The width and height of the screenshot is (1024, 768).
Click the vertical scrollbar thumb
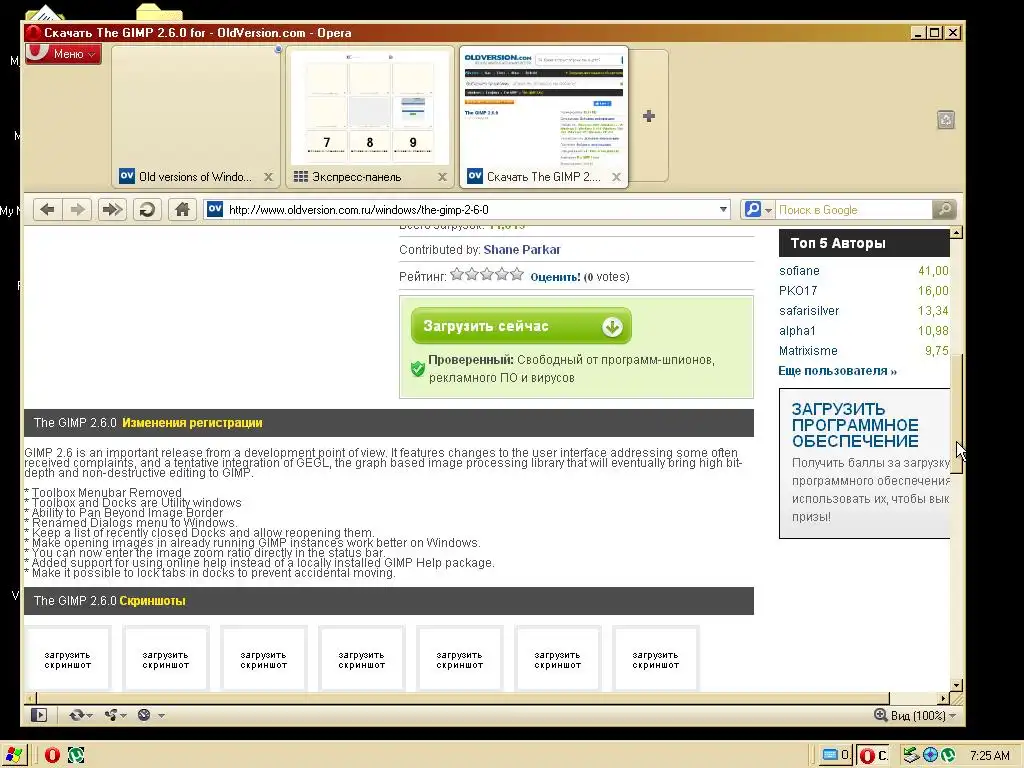click(956, 414)
